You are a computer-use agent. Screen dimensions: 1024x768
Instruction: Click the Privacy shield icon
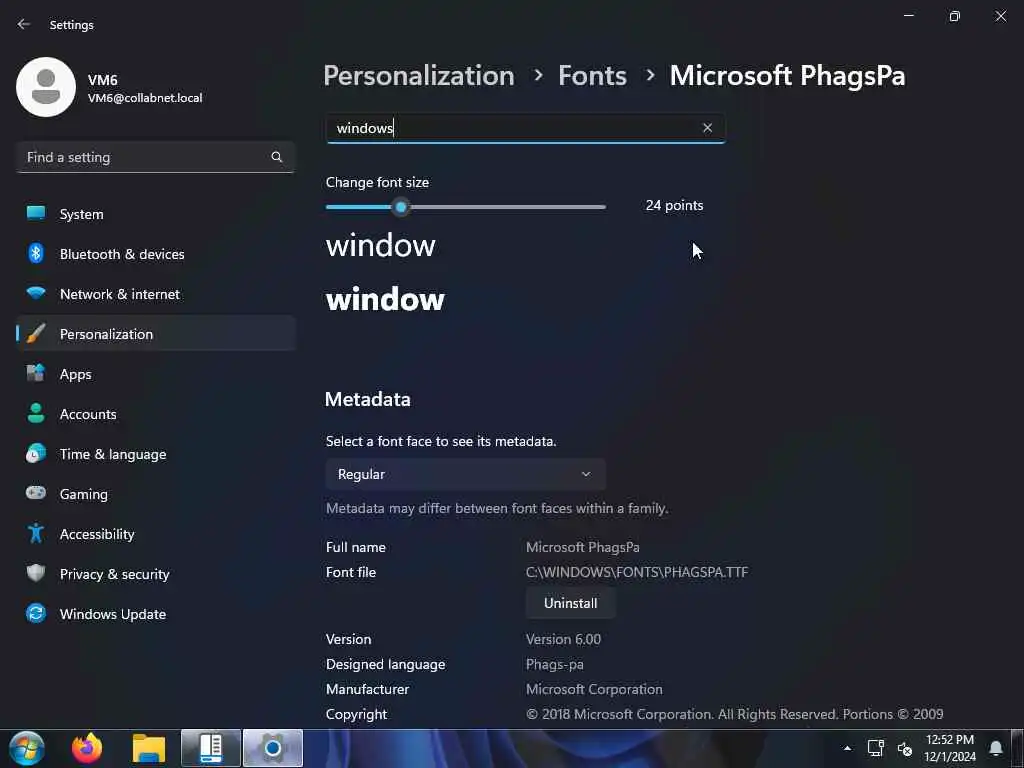point(36,573)
